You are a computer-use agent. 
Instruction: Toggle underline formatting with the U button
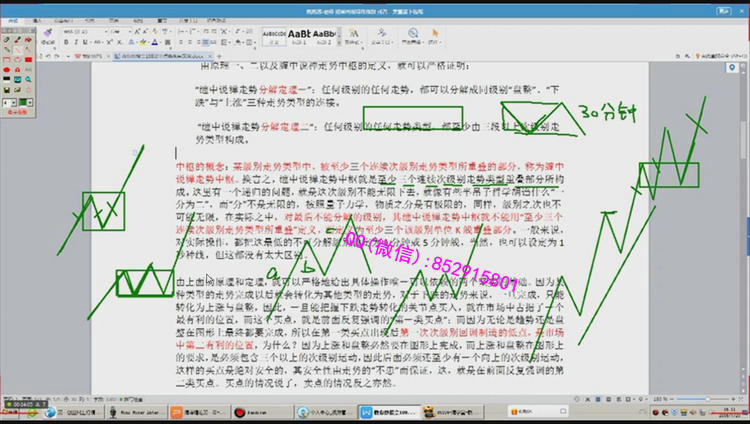[86, 43]
